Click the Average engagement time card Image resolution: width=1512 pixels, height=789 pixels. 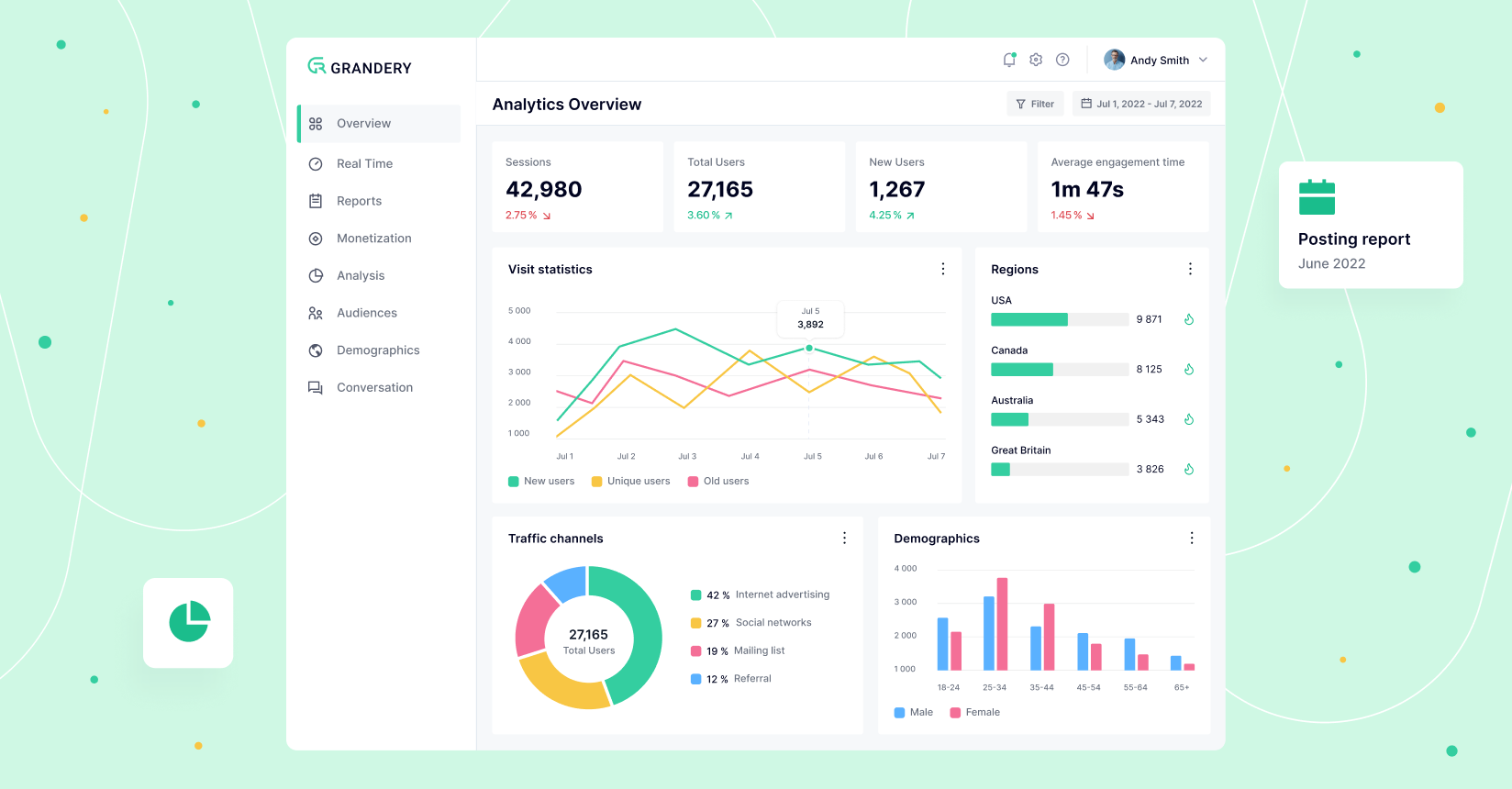tap(1123, 186)
